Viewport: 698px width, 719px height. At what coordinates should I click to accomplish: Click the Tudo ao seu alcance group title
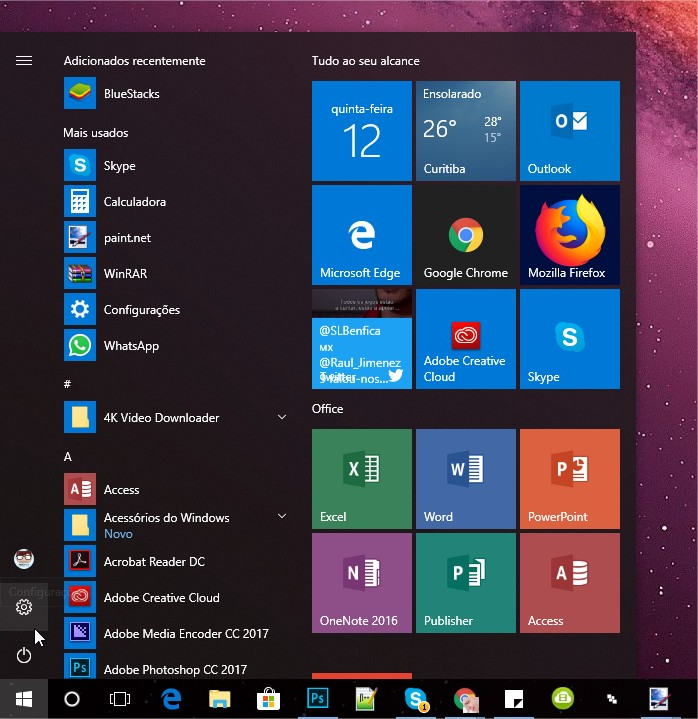pyautogui.click(x=366, y=61)
